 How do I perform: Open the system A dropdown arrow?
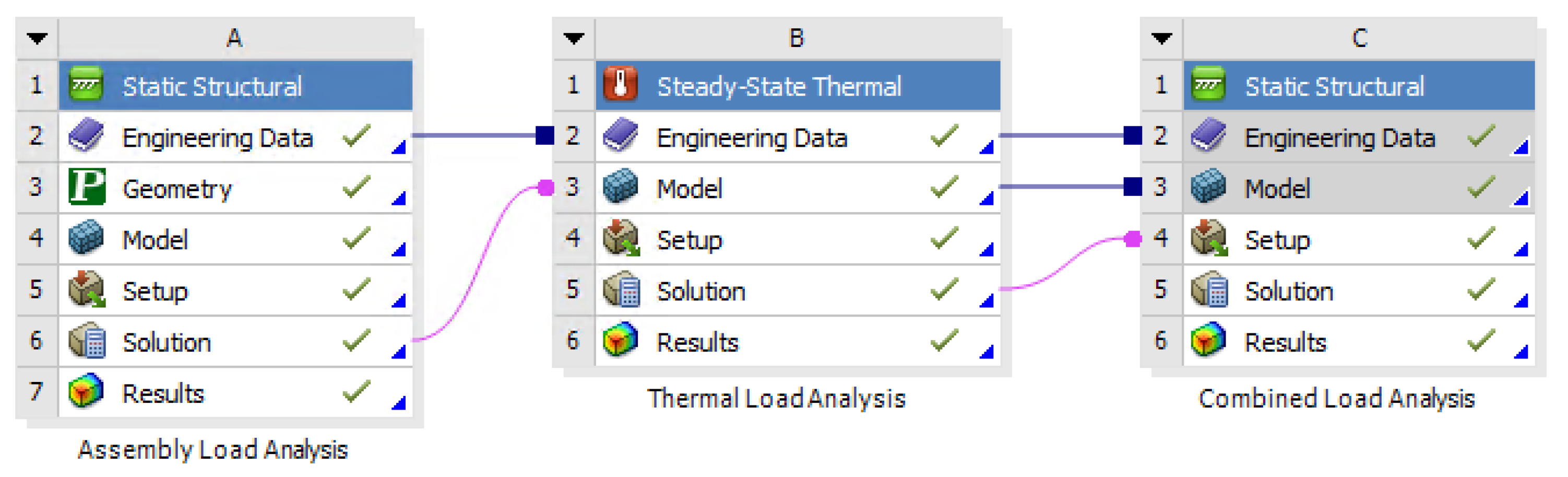tap(37, 38)
